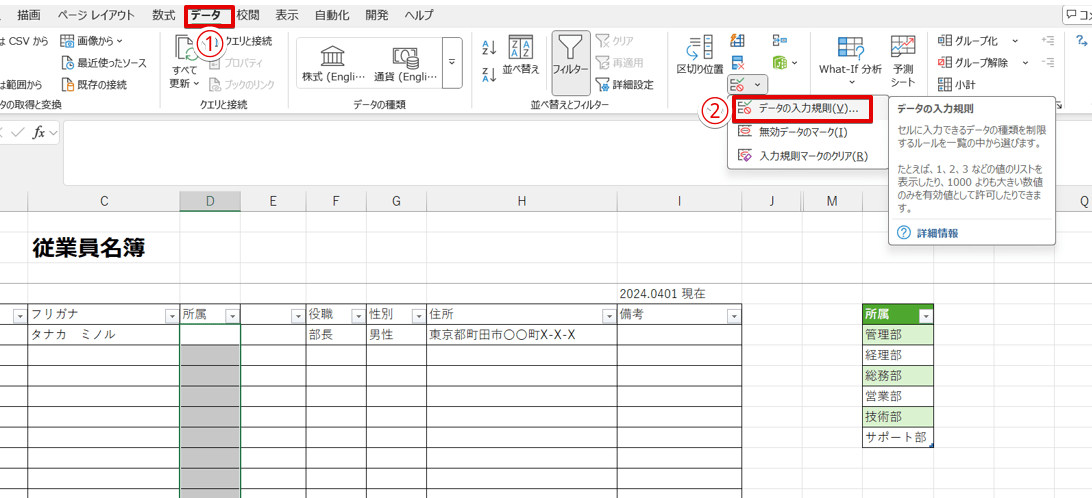1092x498 pixels.
Task: Switch to the ページ レイアウト tab
Action: [x=98, y=15]
